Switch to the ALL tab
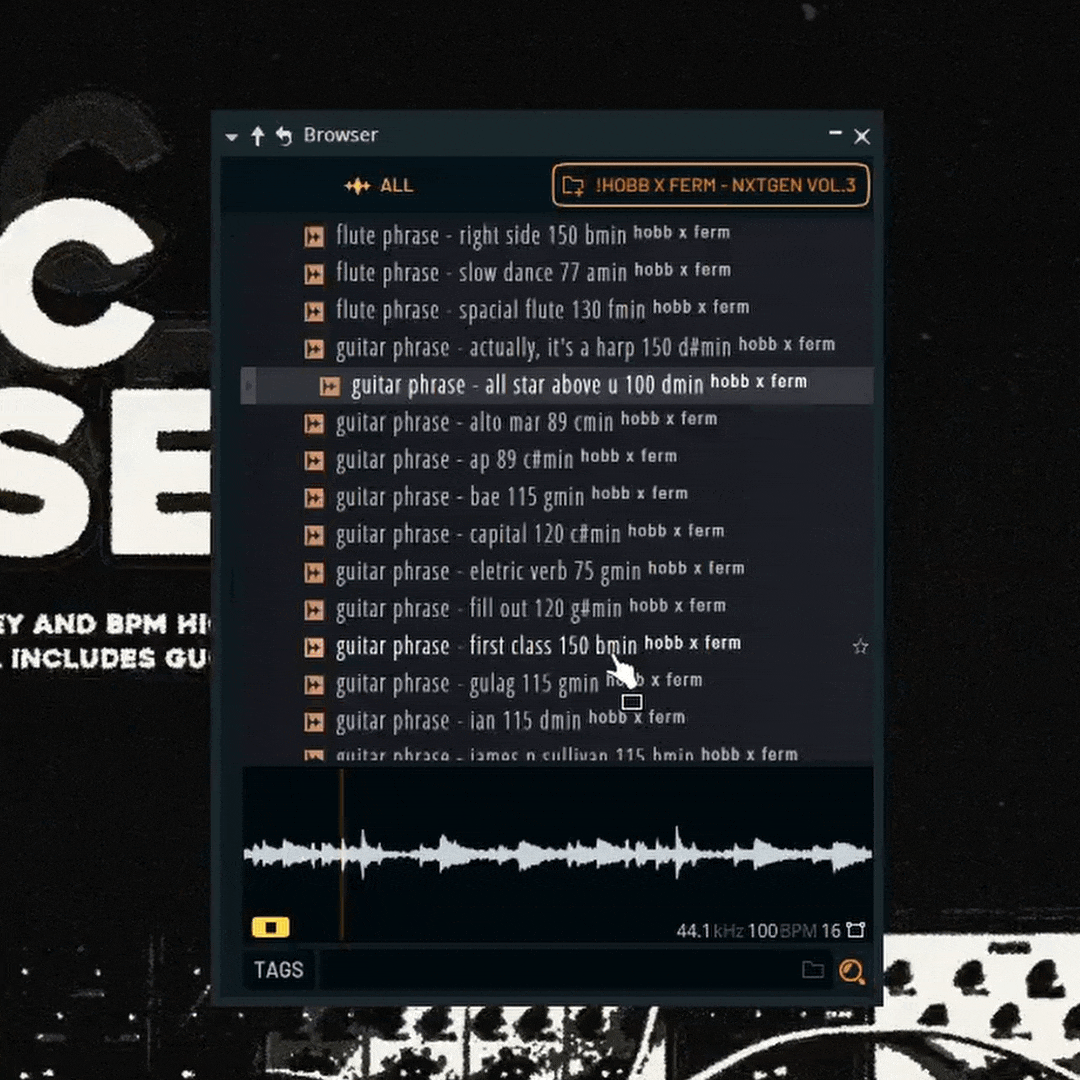This screenshot has width=1080, height=1080. click(379, 186)
